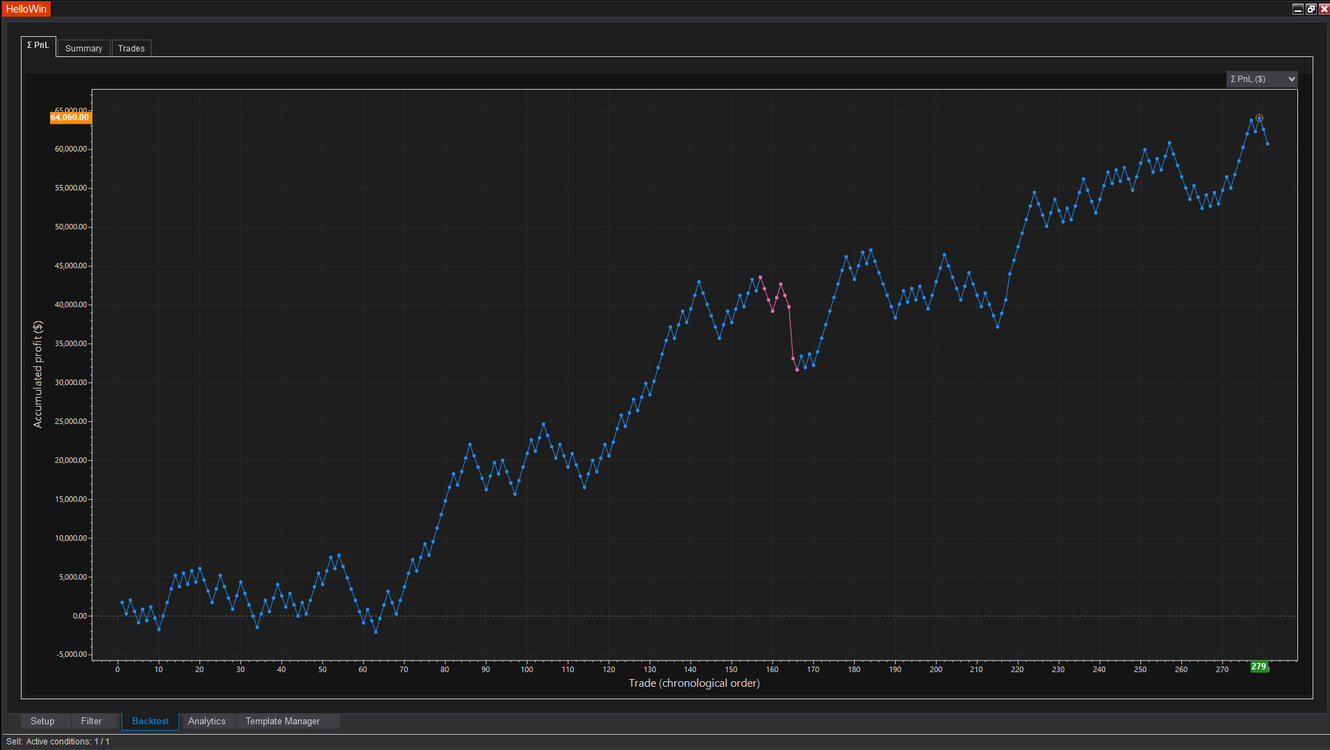Image resolution: width=1330 pixels, height=750 pixels.
Task: Click the green 279 trade marker
Action: click(x=1259, y=666)
